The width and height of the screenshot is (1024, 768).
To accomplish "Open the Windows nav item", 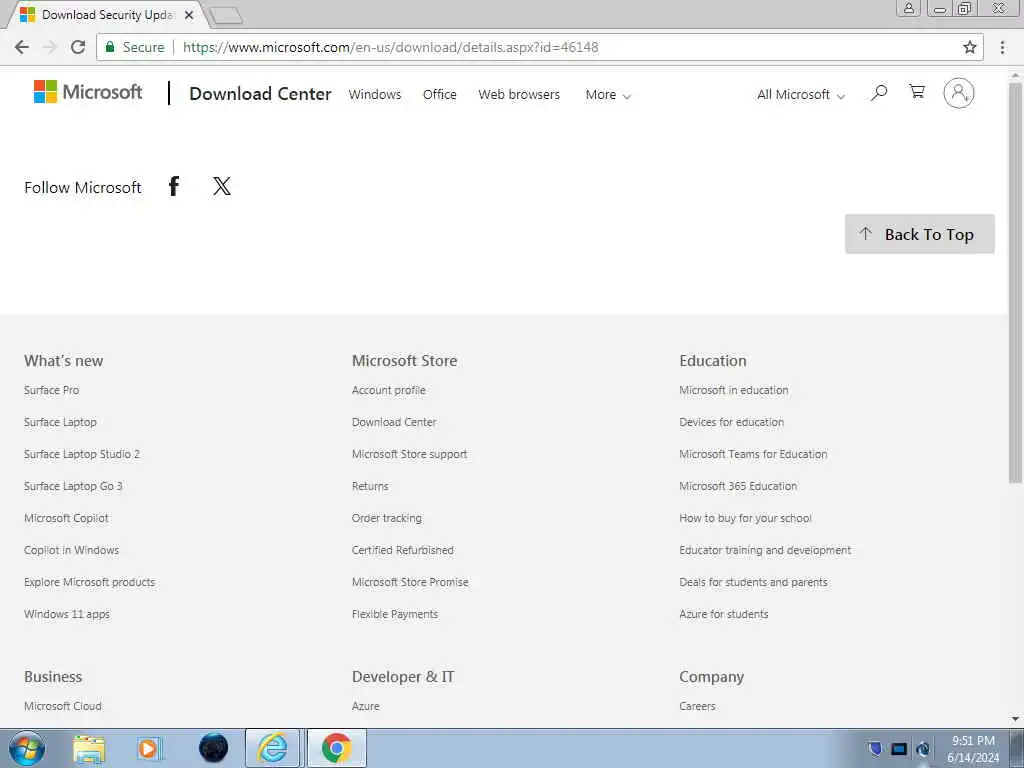I will [375, 94].
